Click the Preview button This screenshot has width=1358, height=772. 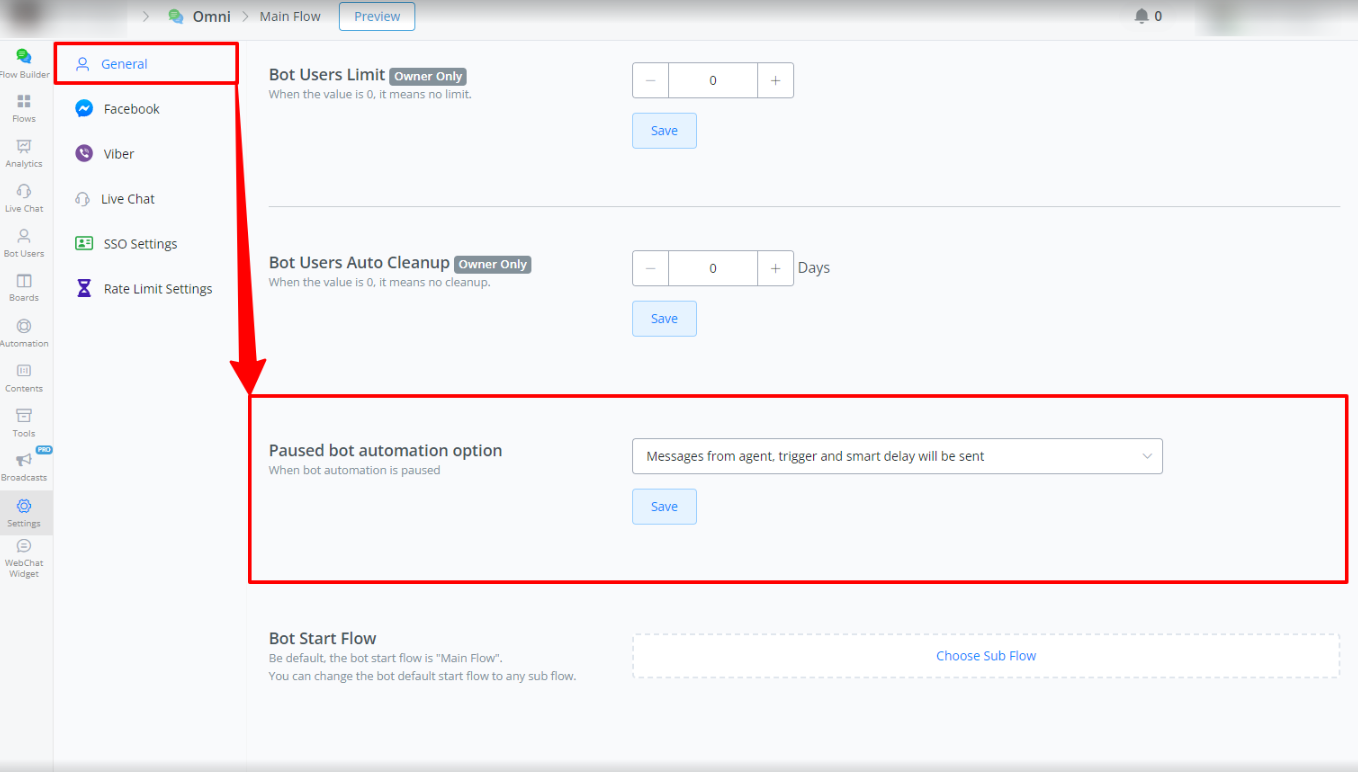pyautogui.click(x=377, y=16)
